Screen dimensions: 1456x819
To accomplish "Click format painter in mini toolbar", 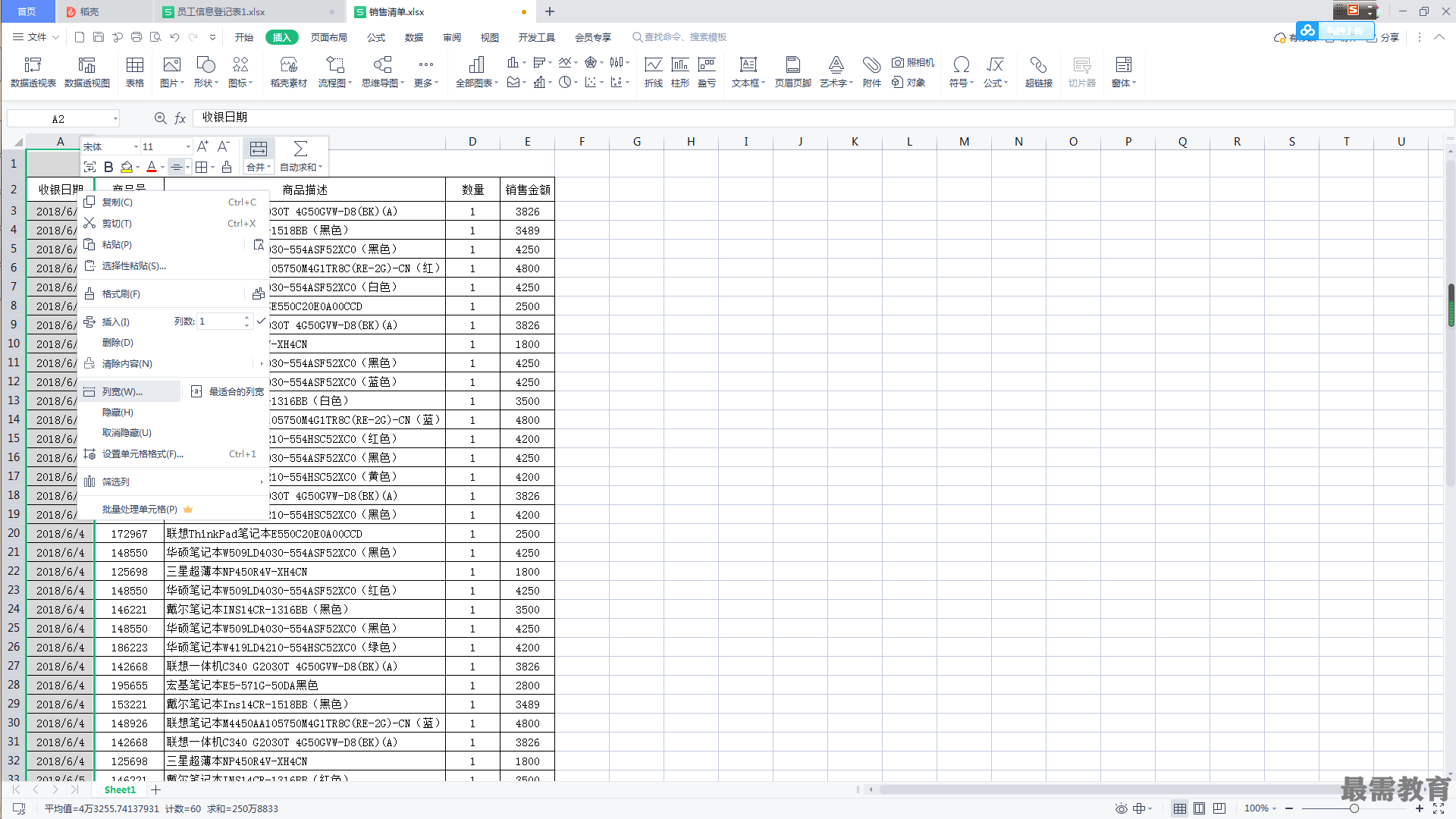I will [x=227, y=167].
